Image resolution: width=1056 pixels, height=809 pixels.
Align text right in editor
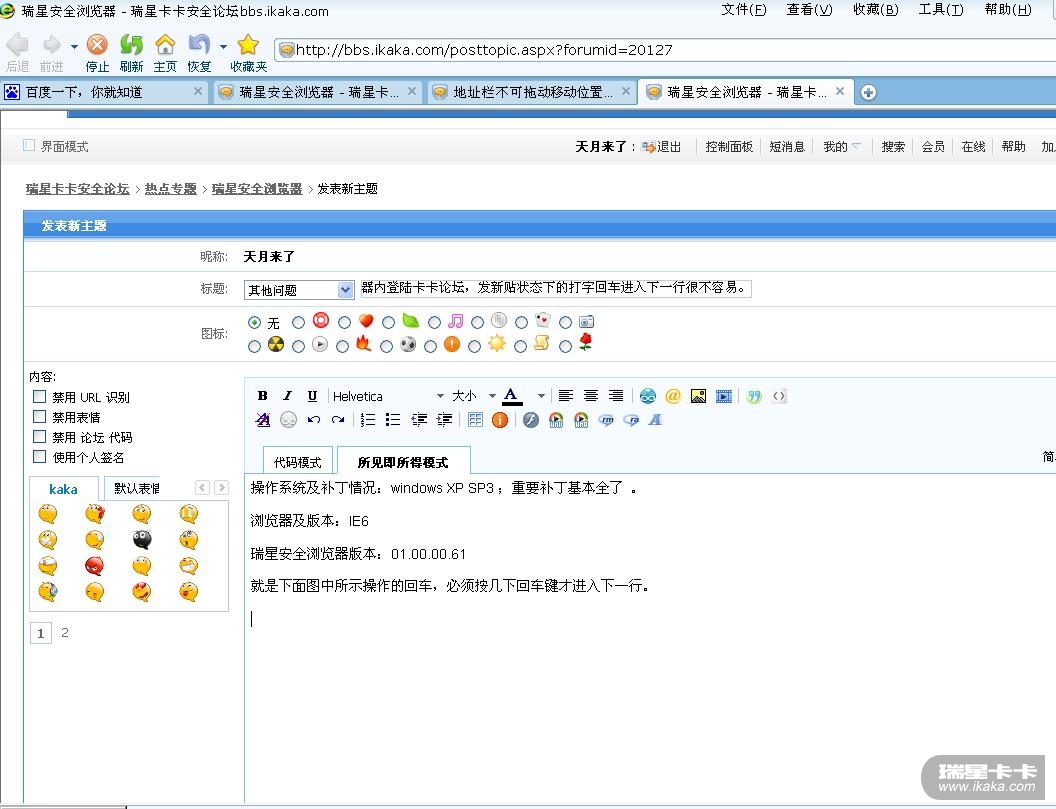(616, 396)
